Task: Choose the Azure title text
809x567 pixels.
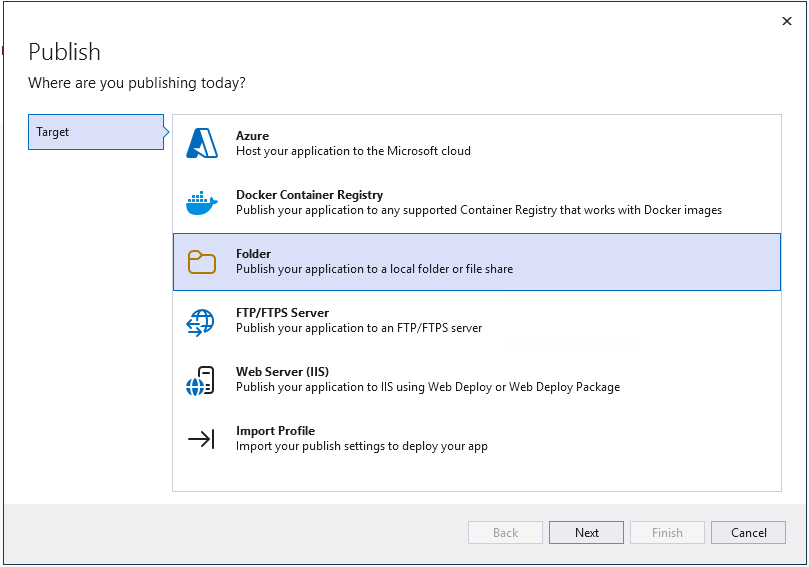Action: point(252,136)
